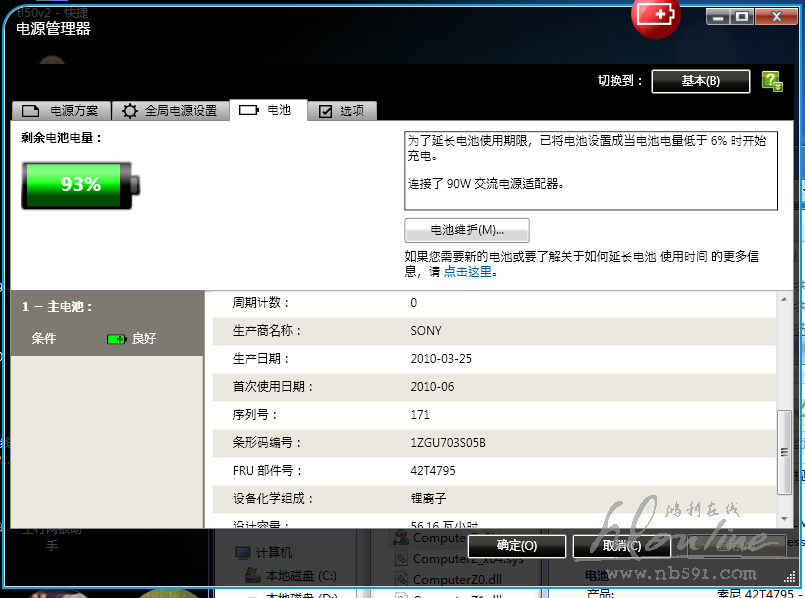805x598 pixels.
Task: Open the green help question mark icon
Action: click(x=772, y=81)
